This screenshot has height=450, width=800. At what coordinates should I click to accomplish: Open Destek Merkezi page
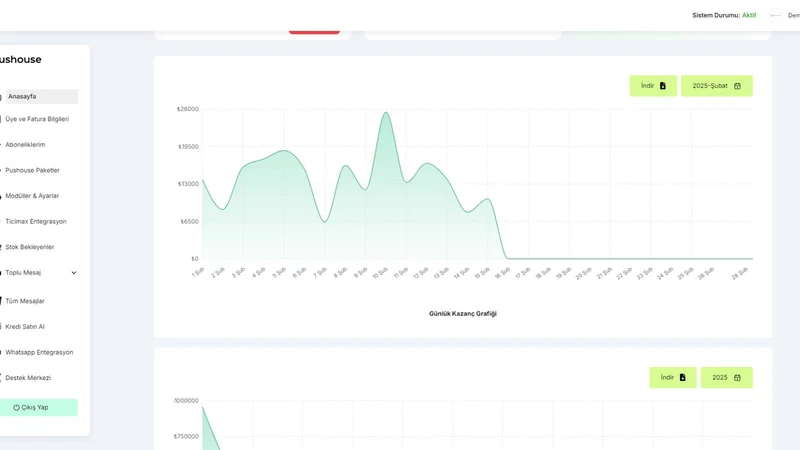pos(28,378)
